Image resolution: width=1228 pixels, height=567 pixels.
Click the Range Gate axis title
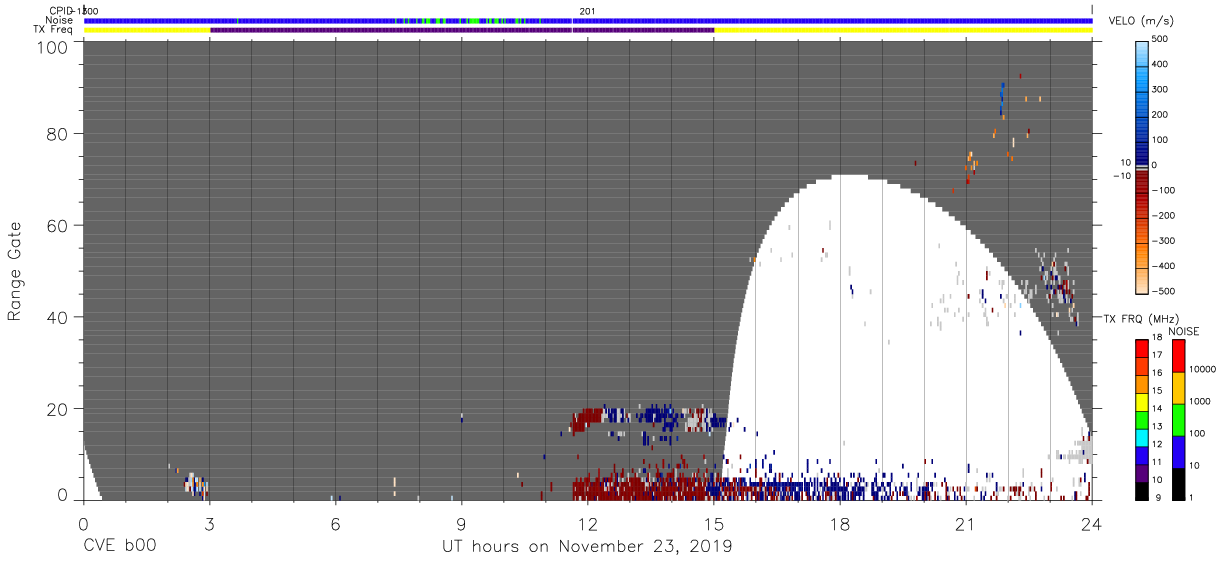(15, 270)
